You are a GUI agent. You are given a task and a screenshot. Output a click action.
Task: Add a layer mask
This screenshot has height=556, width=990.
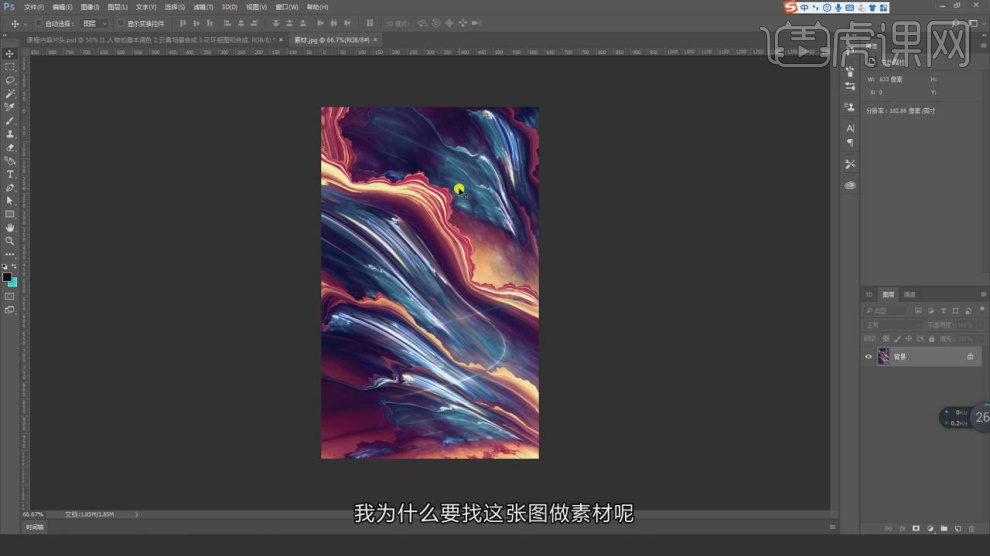tap(916, 528)
